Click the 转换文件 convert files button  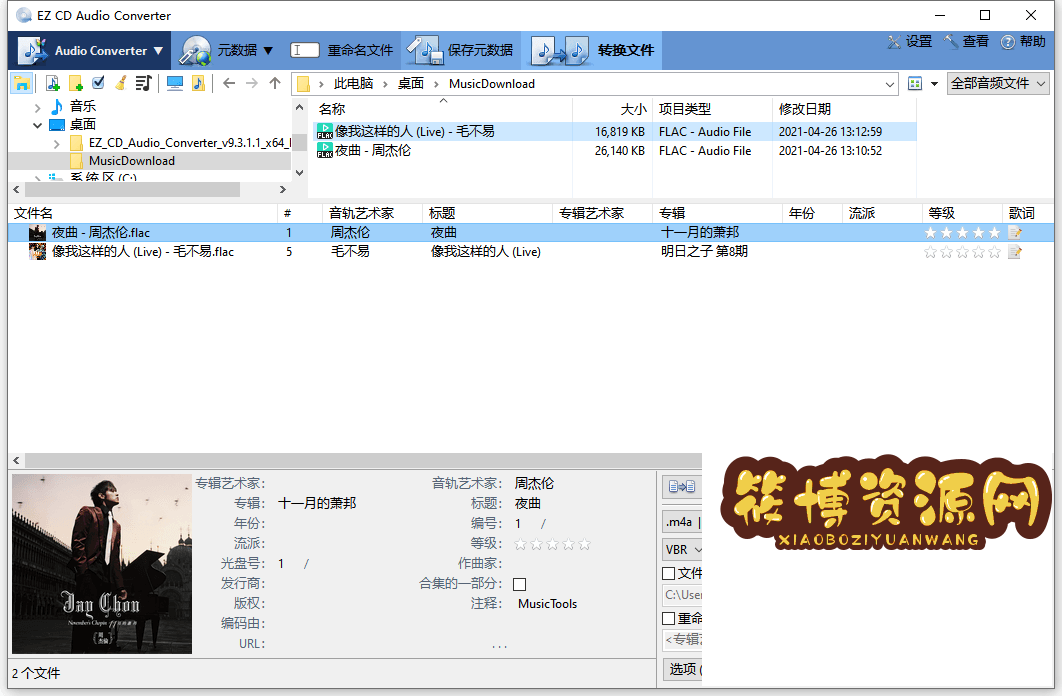tap(592, 50)
